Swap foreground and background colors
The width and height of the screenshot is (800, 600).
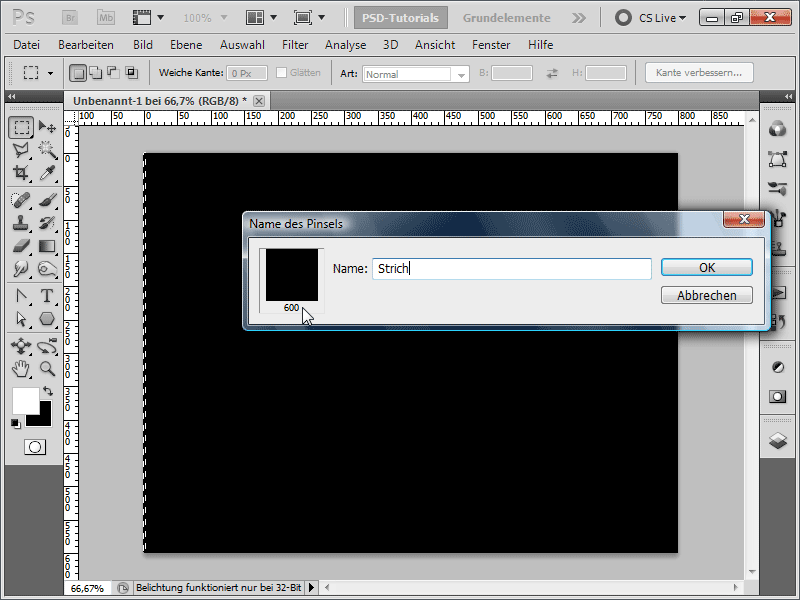[48, 391]
